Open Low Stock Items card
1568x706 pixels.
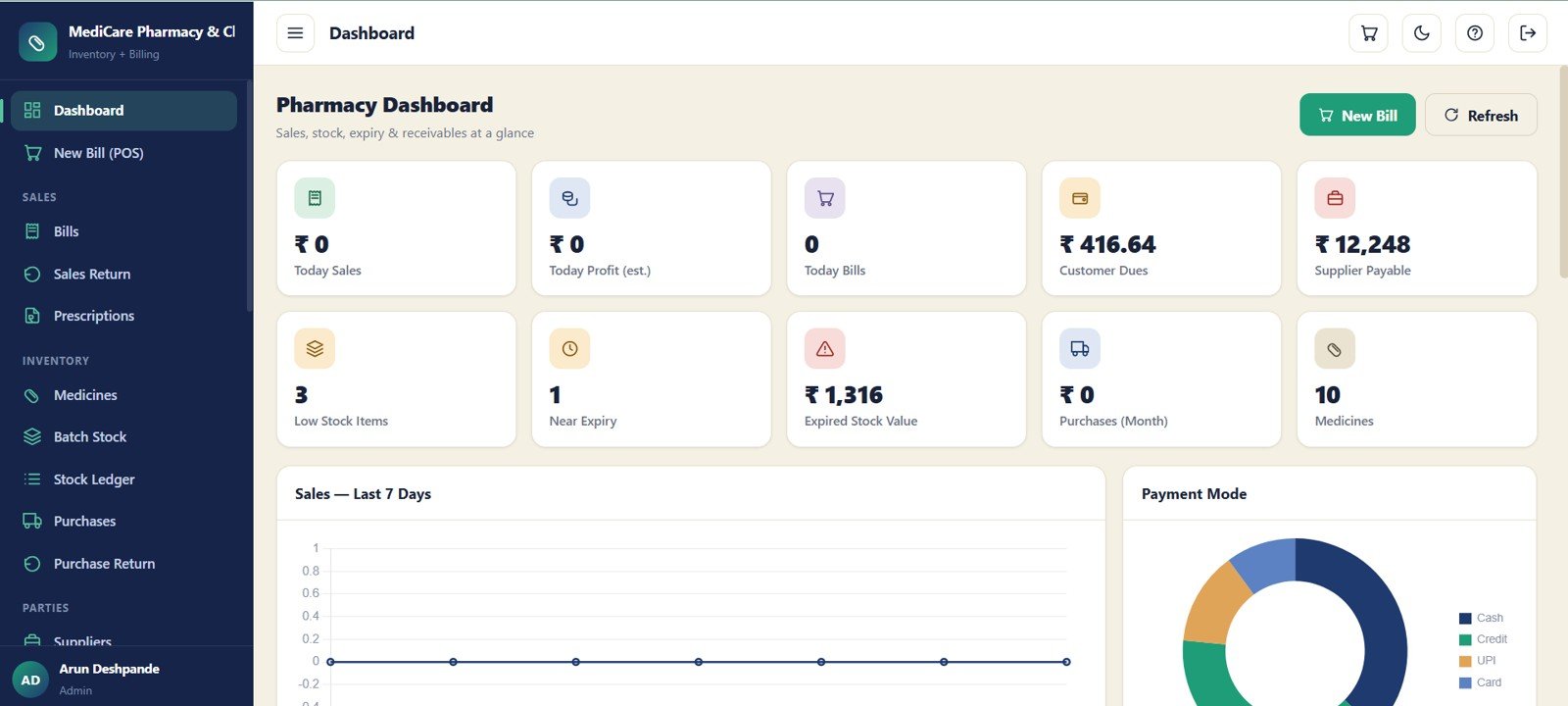tap(396, 379)
